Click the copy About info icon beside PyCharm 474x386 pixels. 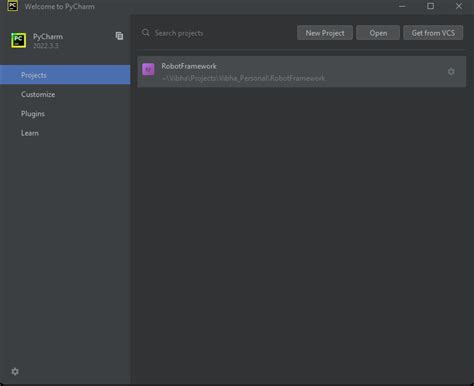[x=119, y=36]
